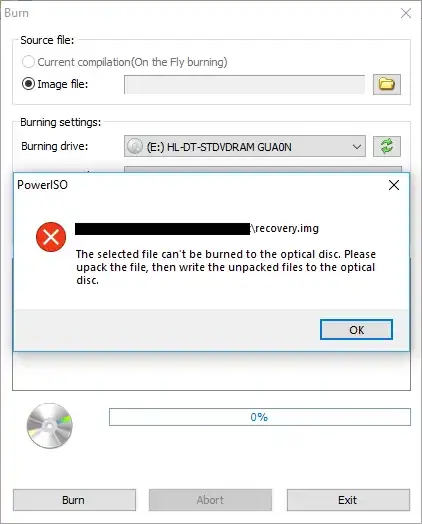Open the browse folder icon for image file
Viewport: 422px width, 524px height.
coord(387,84)
